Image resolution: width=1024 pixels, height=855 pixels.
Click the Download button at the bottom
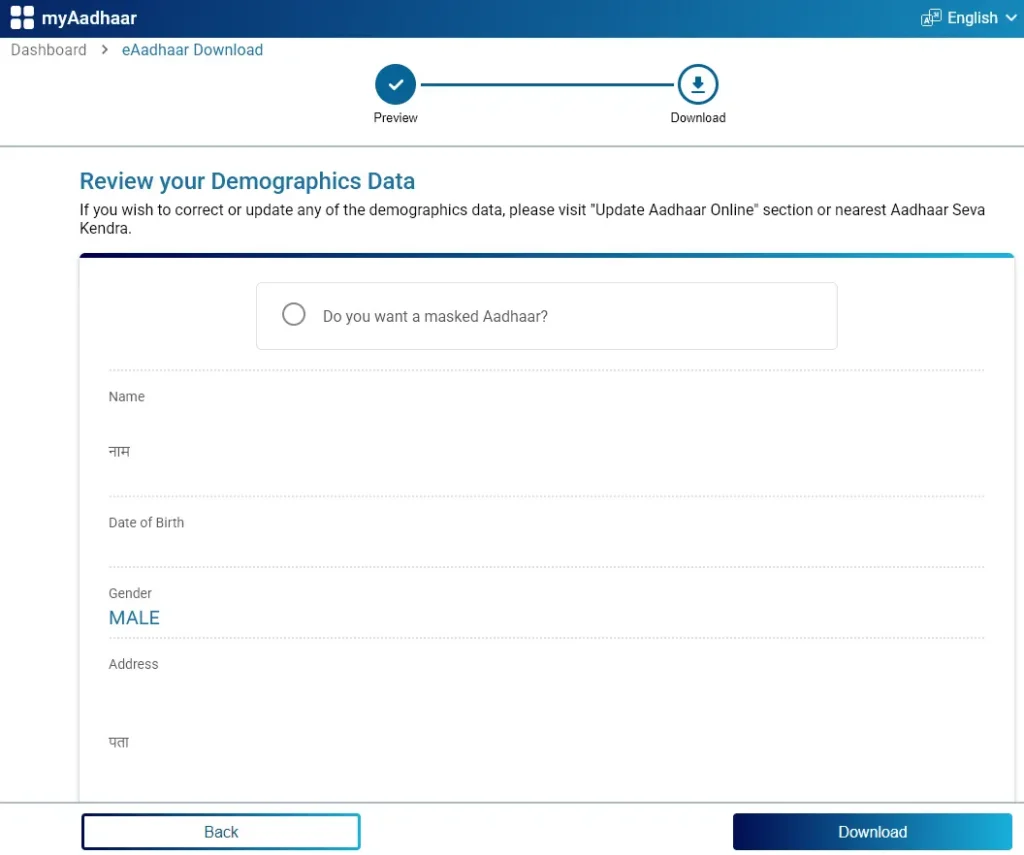872,831
